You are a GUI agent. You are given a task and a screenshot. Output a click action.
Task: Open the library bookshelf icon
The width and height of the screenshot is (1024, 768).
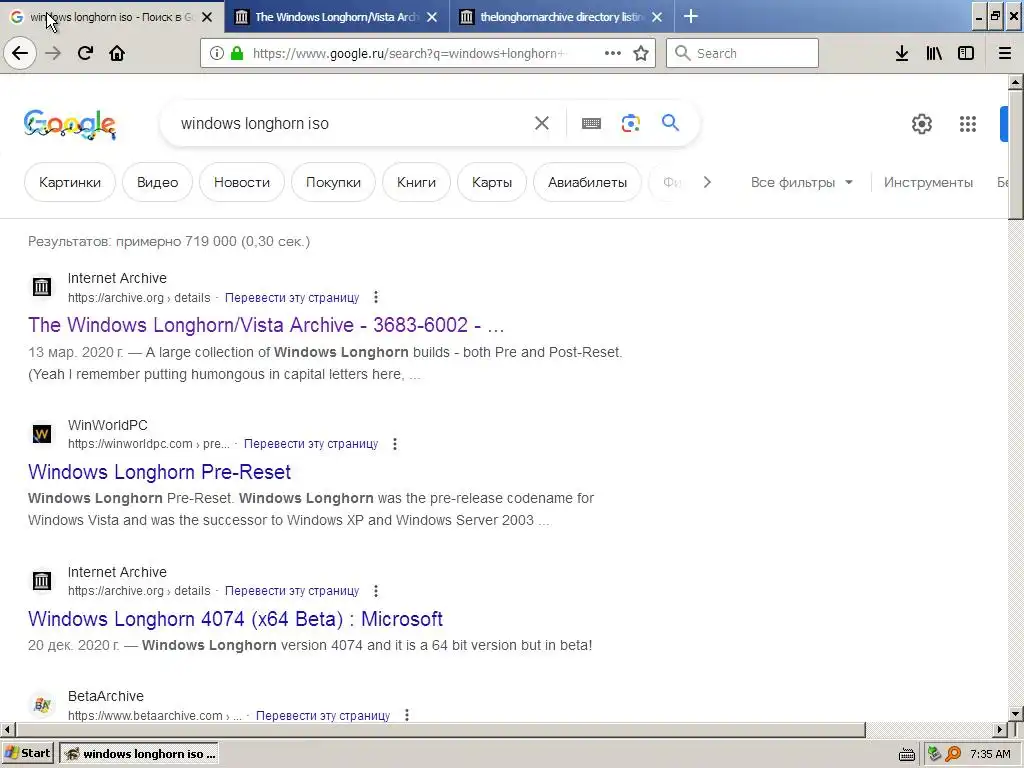934,53
